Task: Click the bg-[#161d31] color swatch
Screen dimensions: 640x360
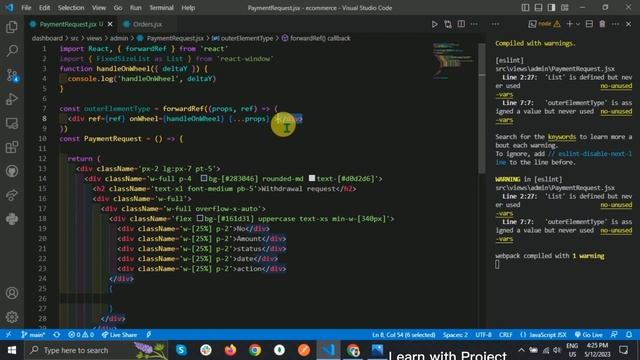Action: pos(200,218)
